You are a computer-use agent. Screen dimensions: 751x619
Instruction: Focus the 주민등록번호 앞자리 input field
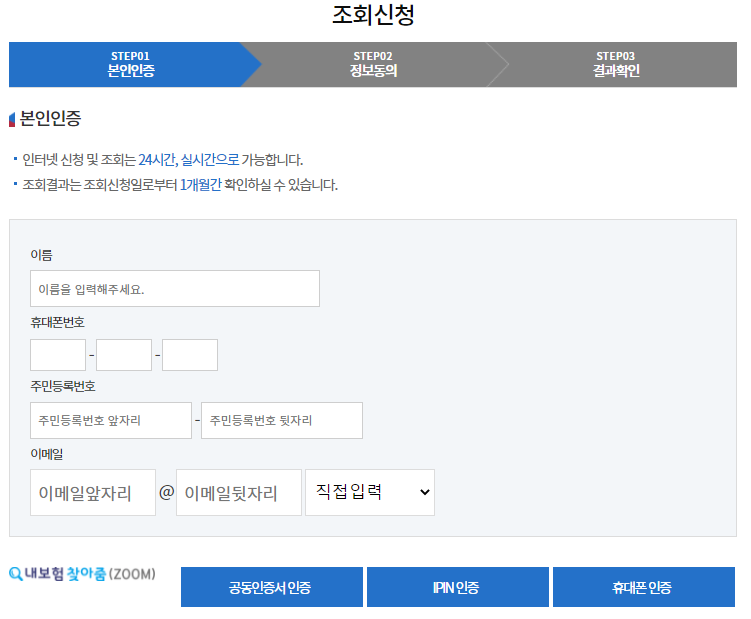(x=111, y=421)
